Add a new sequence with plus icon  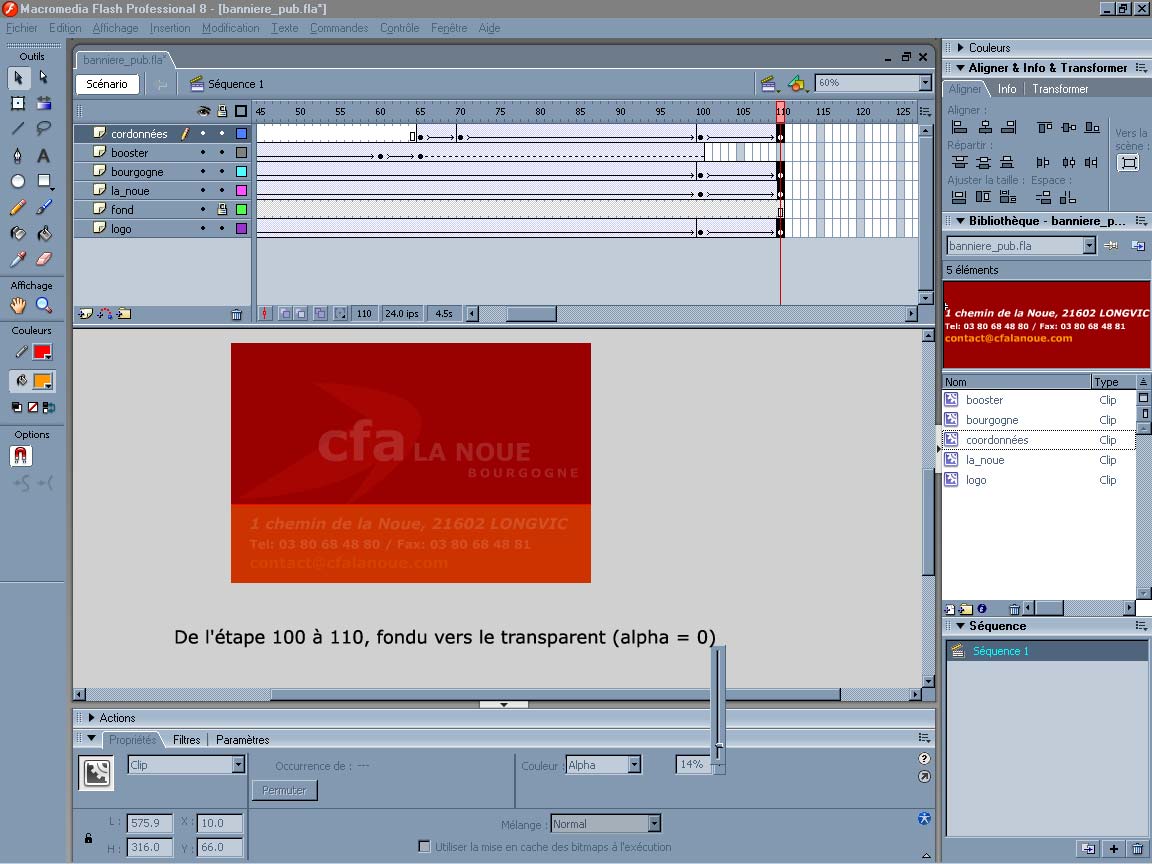click(x=1114, y=849)
